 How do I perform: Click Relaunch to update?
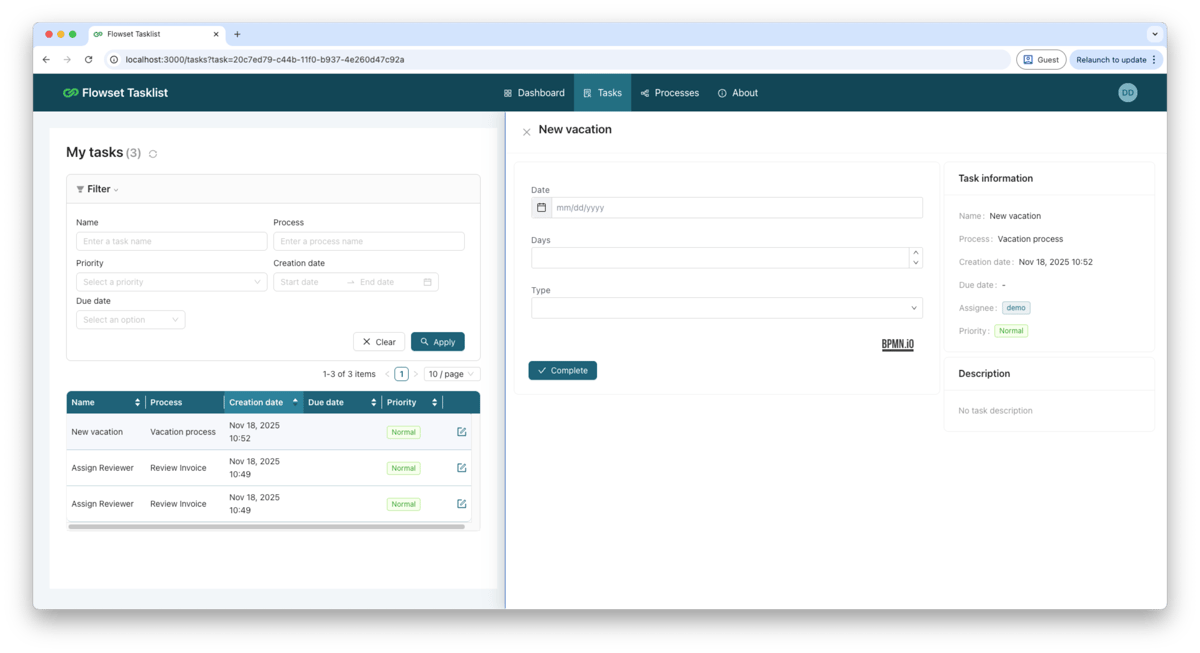pos(1116,60)
